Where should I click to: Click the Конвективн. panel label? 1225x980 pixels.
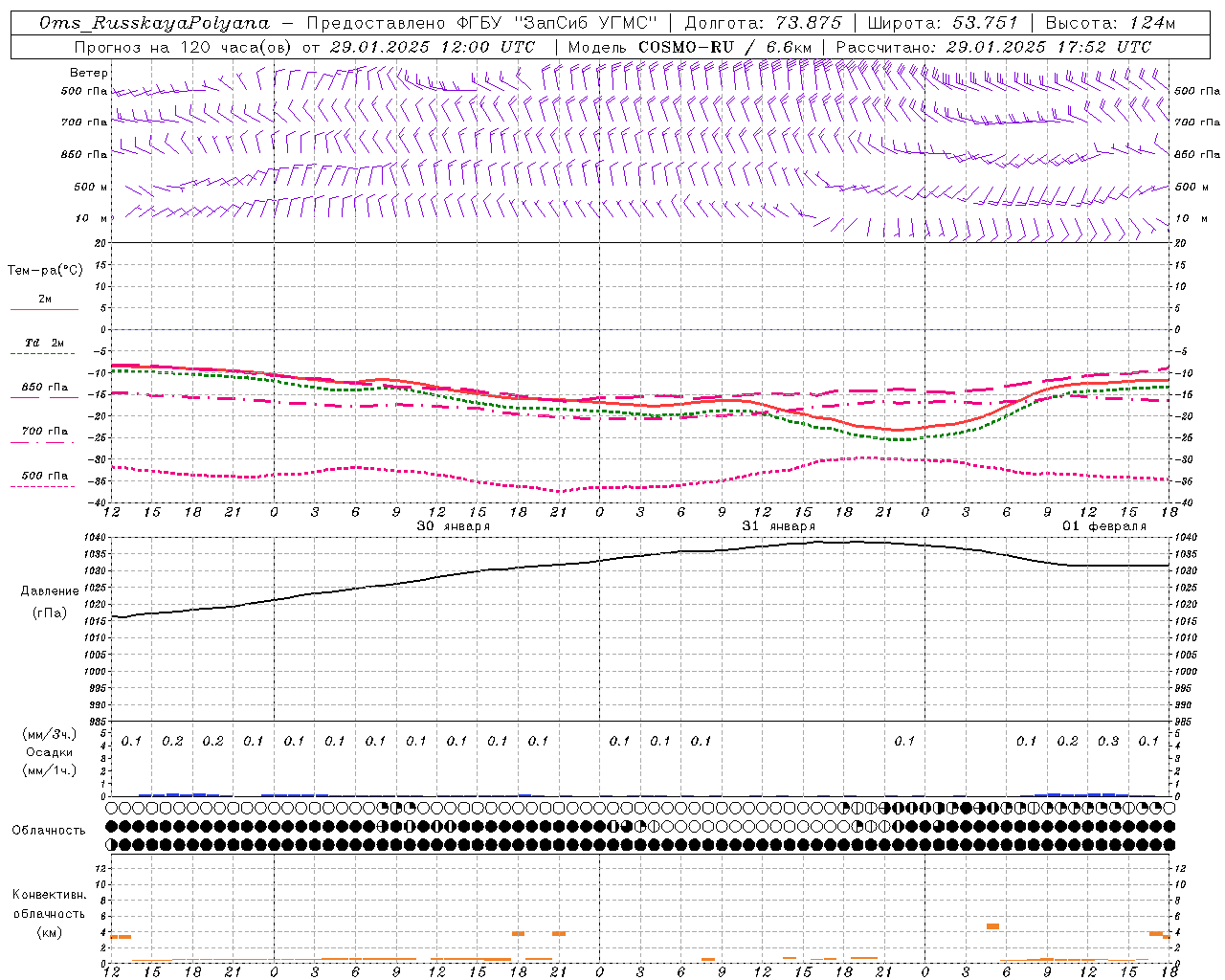[50, 895]
